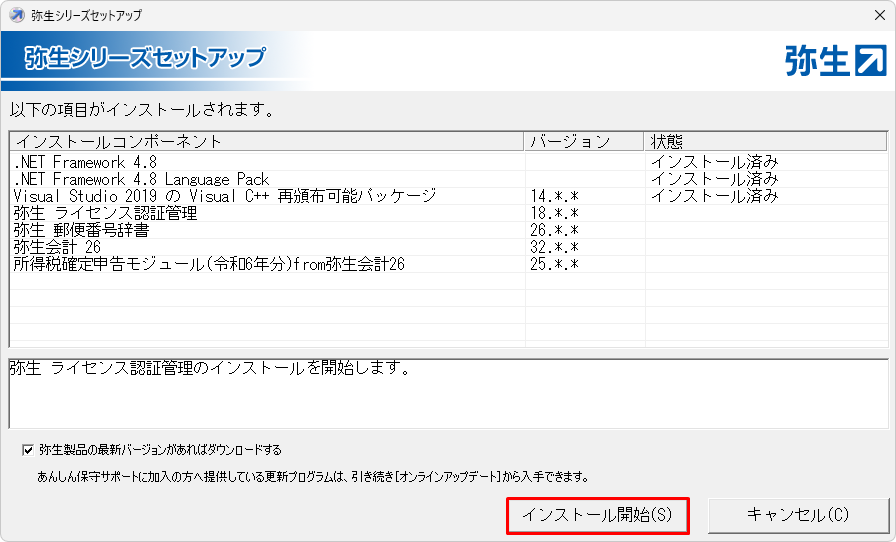896x542 pixels.
Task: Click the 弥生シリーズセットアップ header banner title
Action: 146,57
